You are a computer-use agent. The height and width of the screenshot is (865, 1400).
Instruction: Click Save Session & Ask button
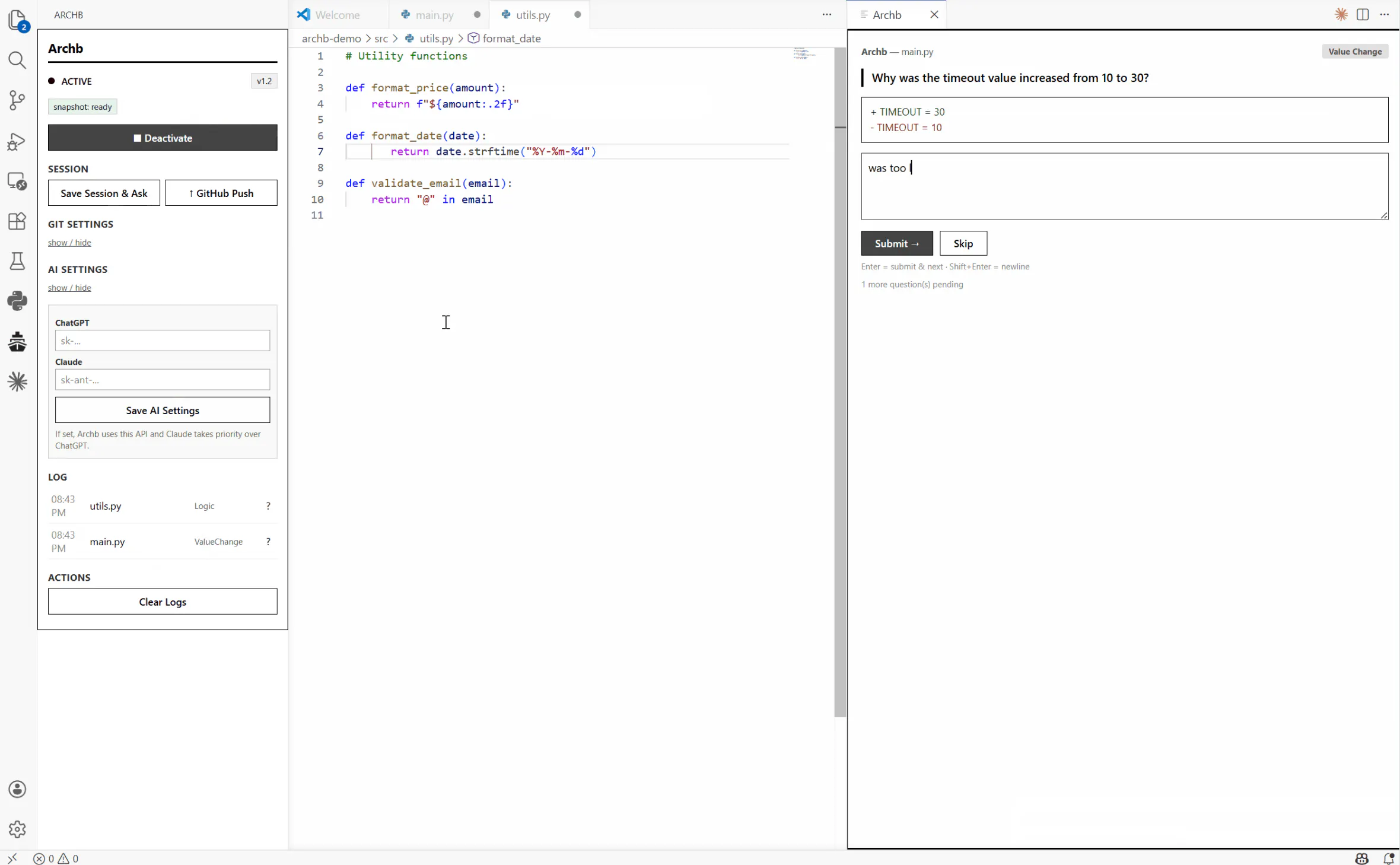(x=104, y=193)
